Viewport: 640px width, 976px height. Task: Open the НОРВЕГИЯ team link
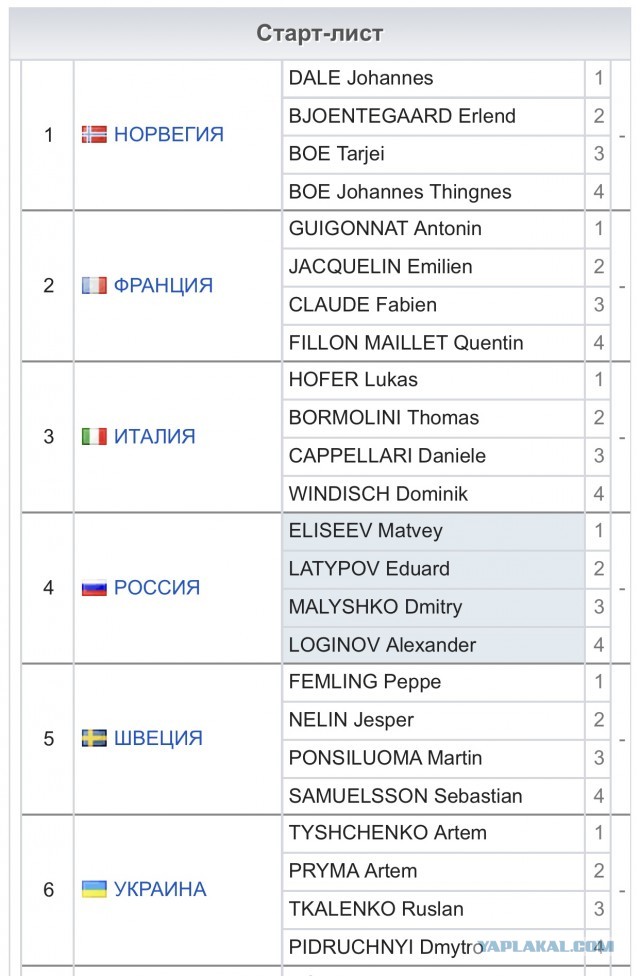point(168,134)
